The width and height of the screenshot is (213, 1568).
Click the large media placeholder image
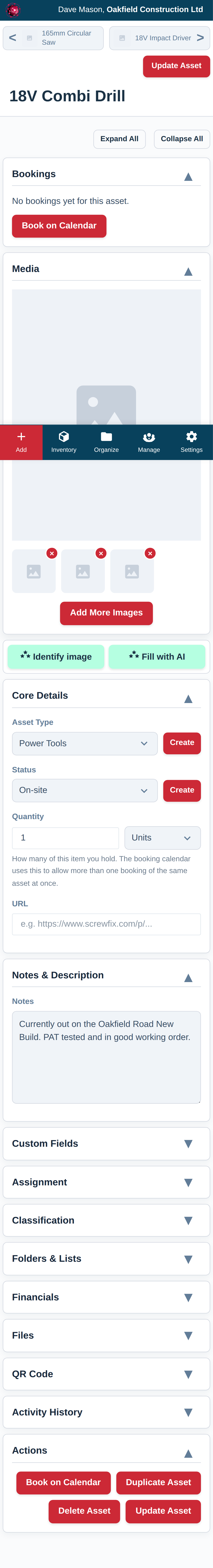coord(106,414)
